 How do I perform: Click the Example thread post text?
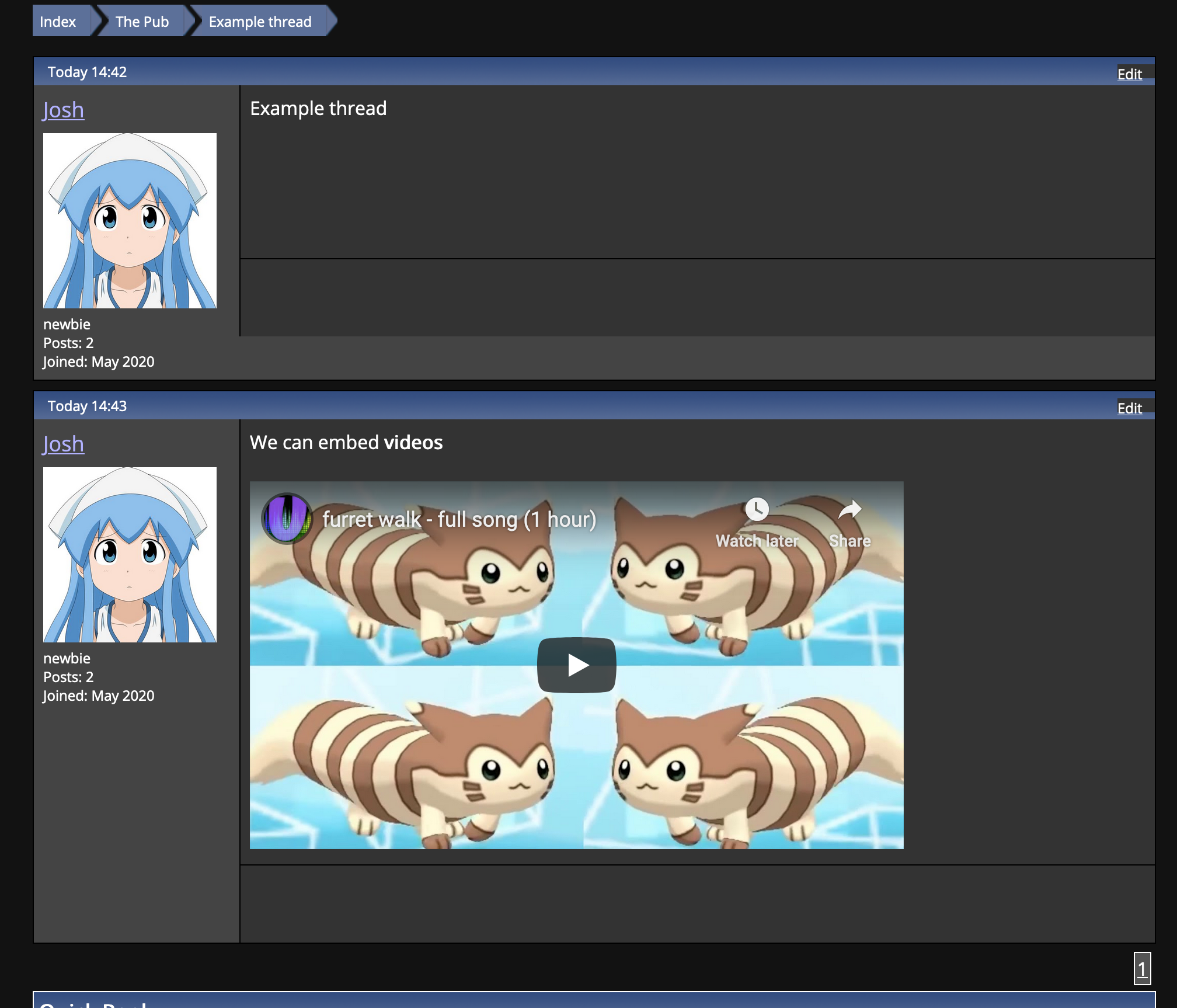pos(318,109)
